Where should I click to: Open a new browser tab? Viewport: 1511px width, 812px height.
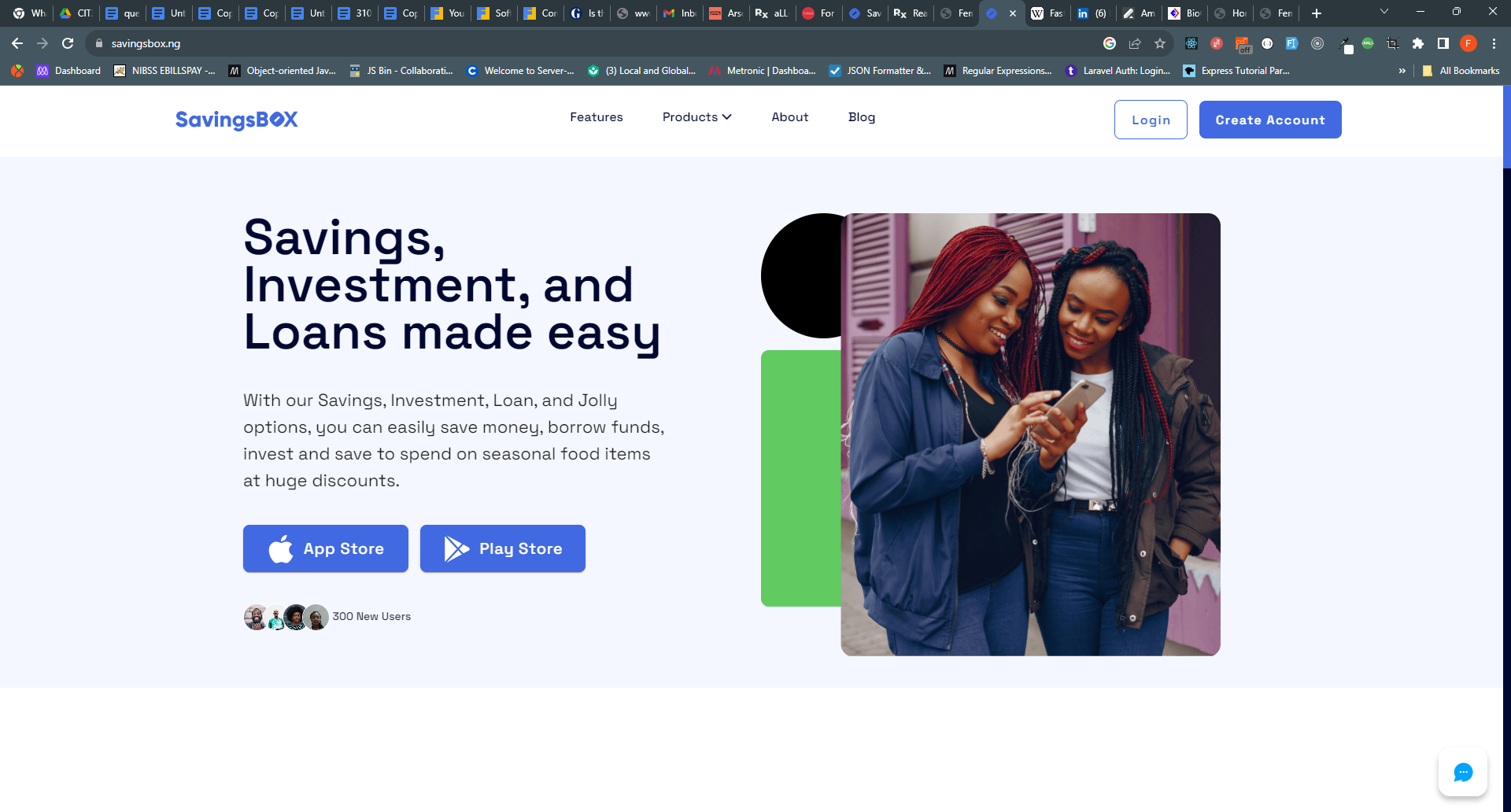tap(1317, 13)
